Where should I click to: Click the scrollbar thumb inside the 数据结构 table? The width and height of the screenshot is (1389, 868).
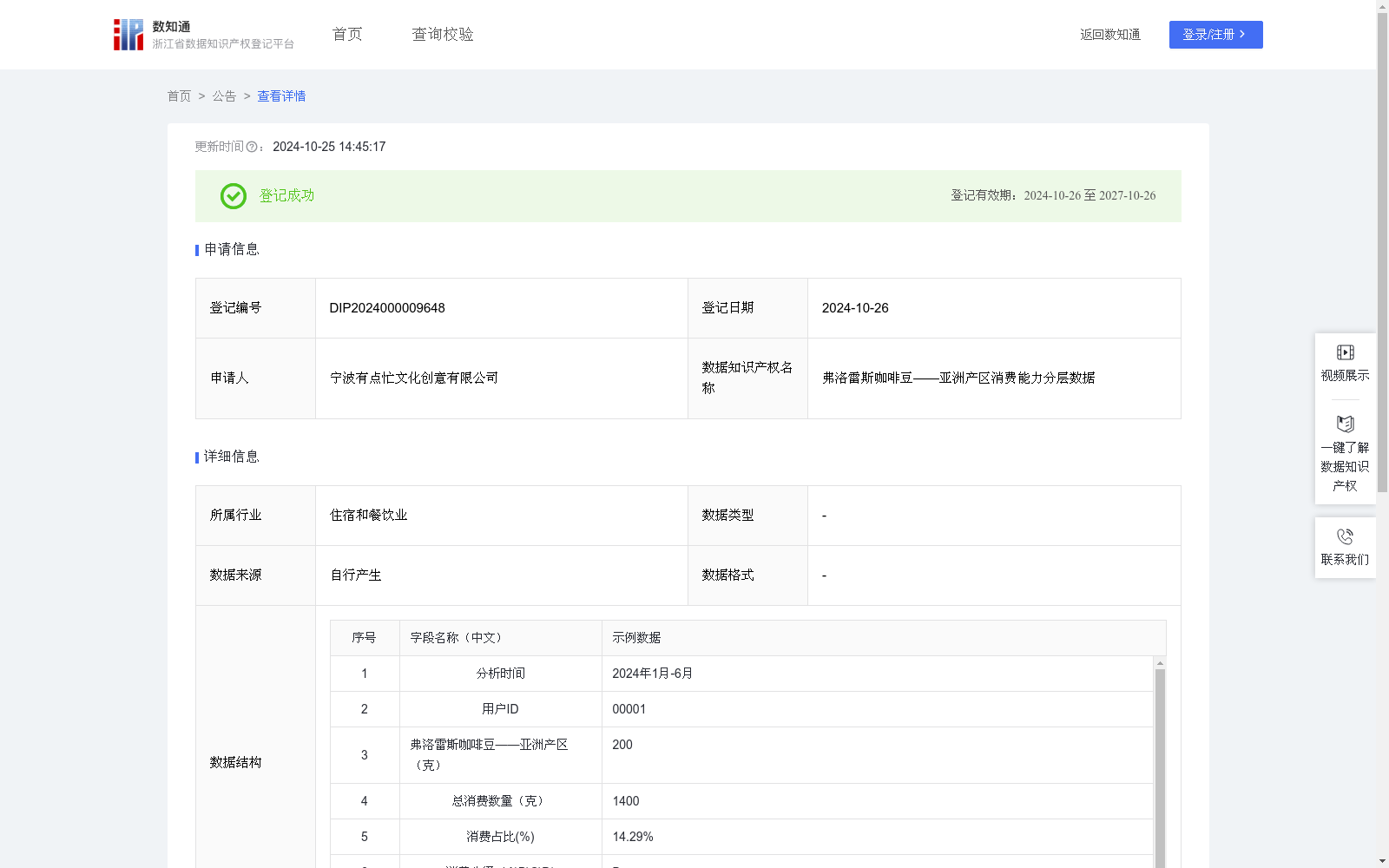(x=1160, y=768)
